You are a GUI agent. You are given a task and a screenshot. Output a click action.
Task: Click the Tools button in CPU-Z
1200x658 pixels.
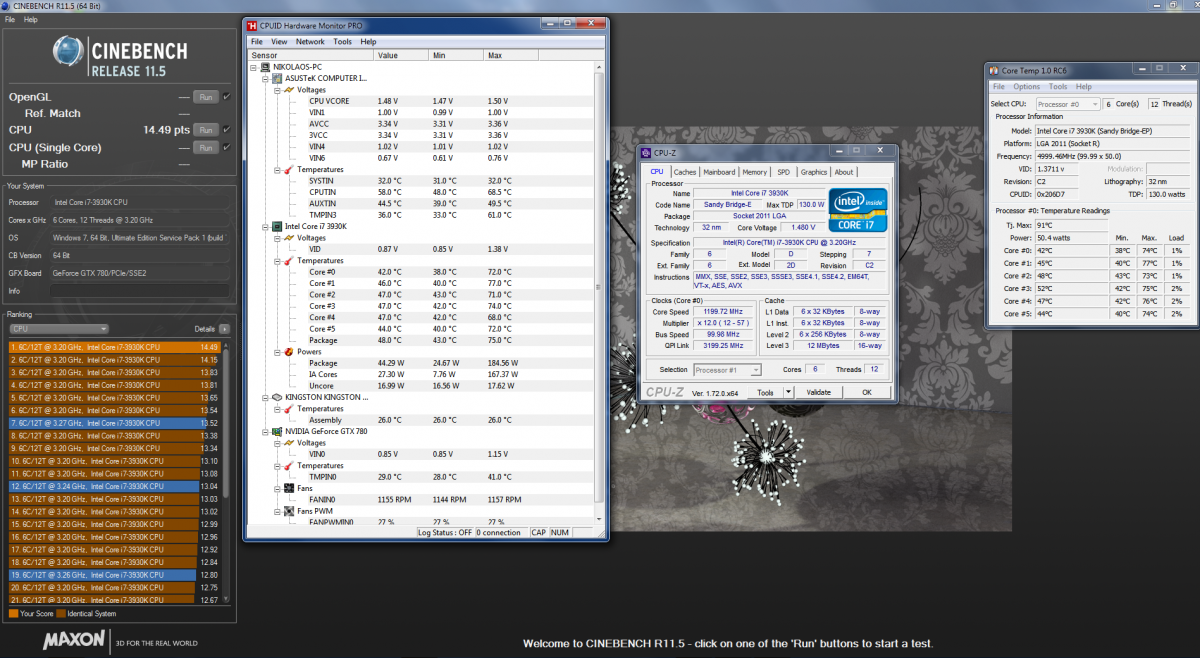[765, 392]
